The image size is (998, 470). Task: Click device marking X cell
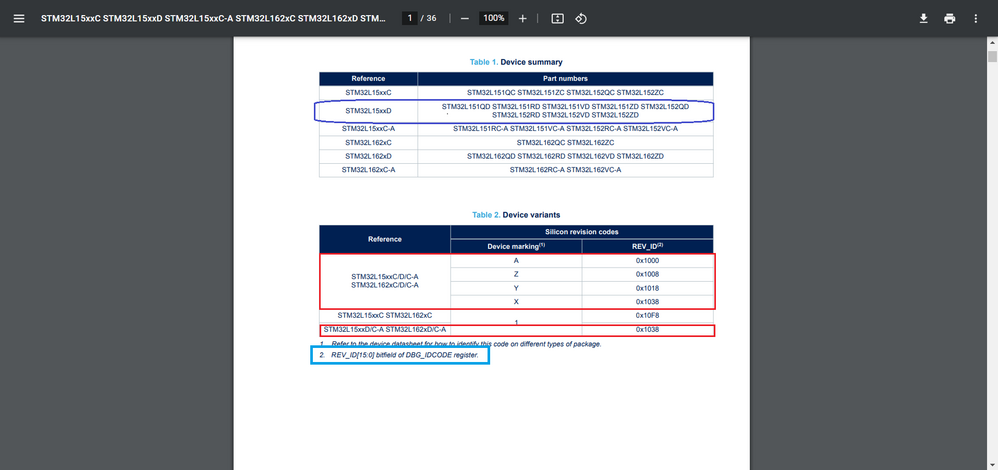coord(516,302)
